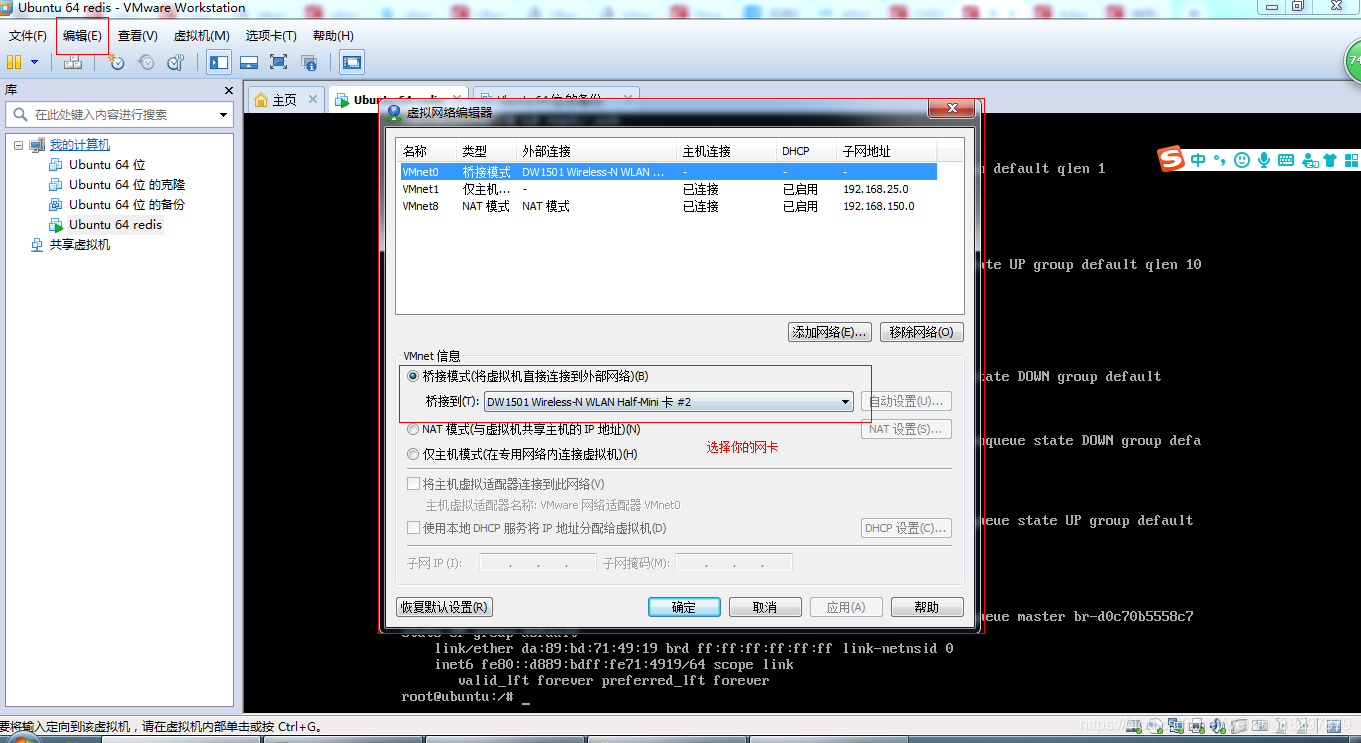Click the 添加网络(E)... button
This screenshot has width=1361, height=743.
pyautogui.click(x=830, y=332)
